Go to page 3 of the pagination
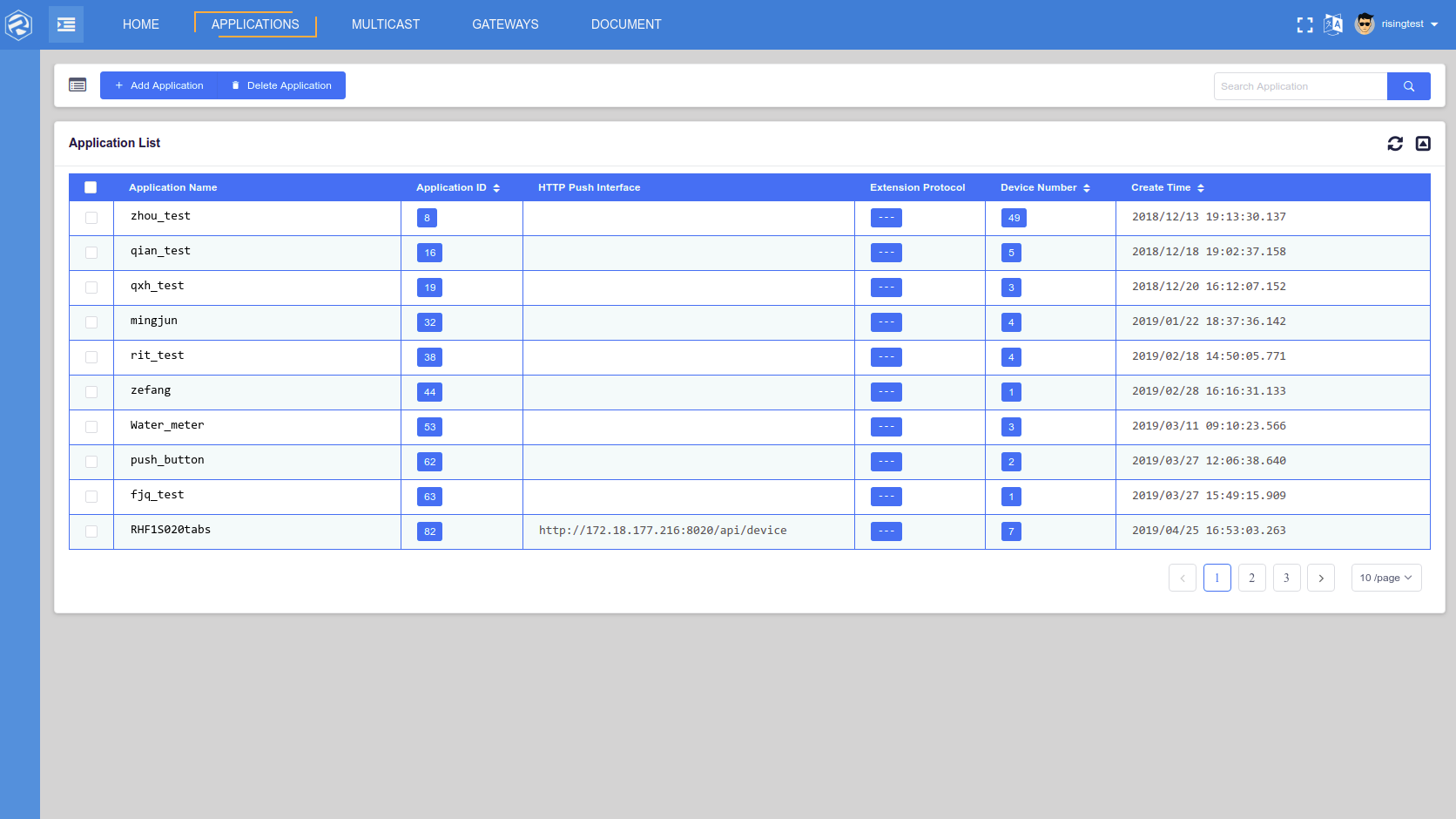 point(1286,577)
